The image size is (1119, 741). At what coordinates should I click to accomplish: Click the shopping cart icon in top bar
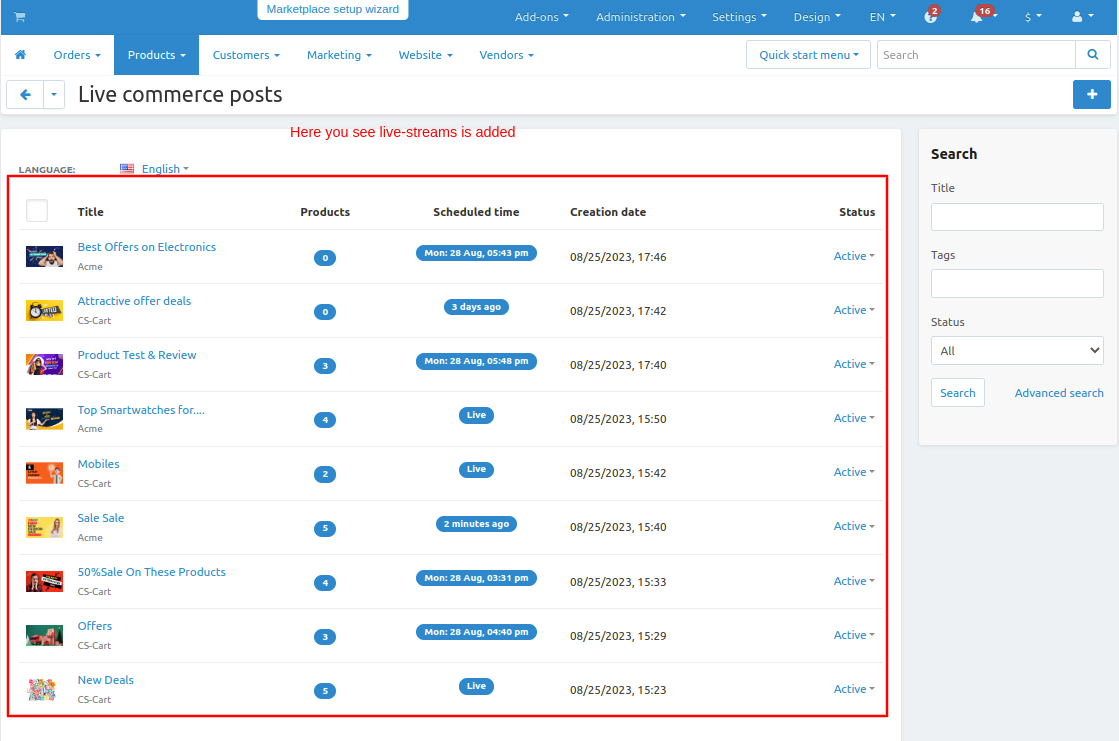(20, 17)
